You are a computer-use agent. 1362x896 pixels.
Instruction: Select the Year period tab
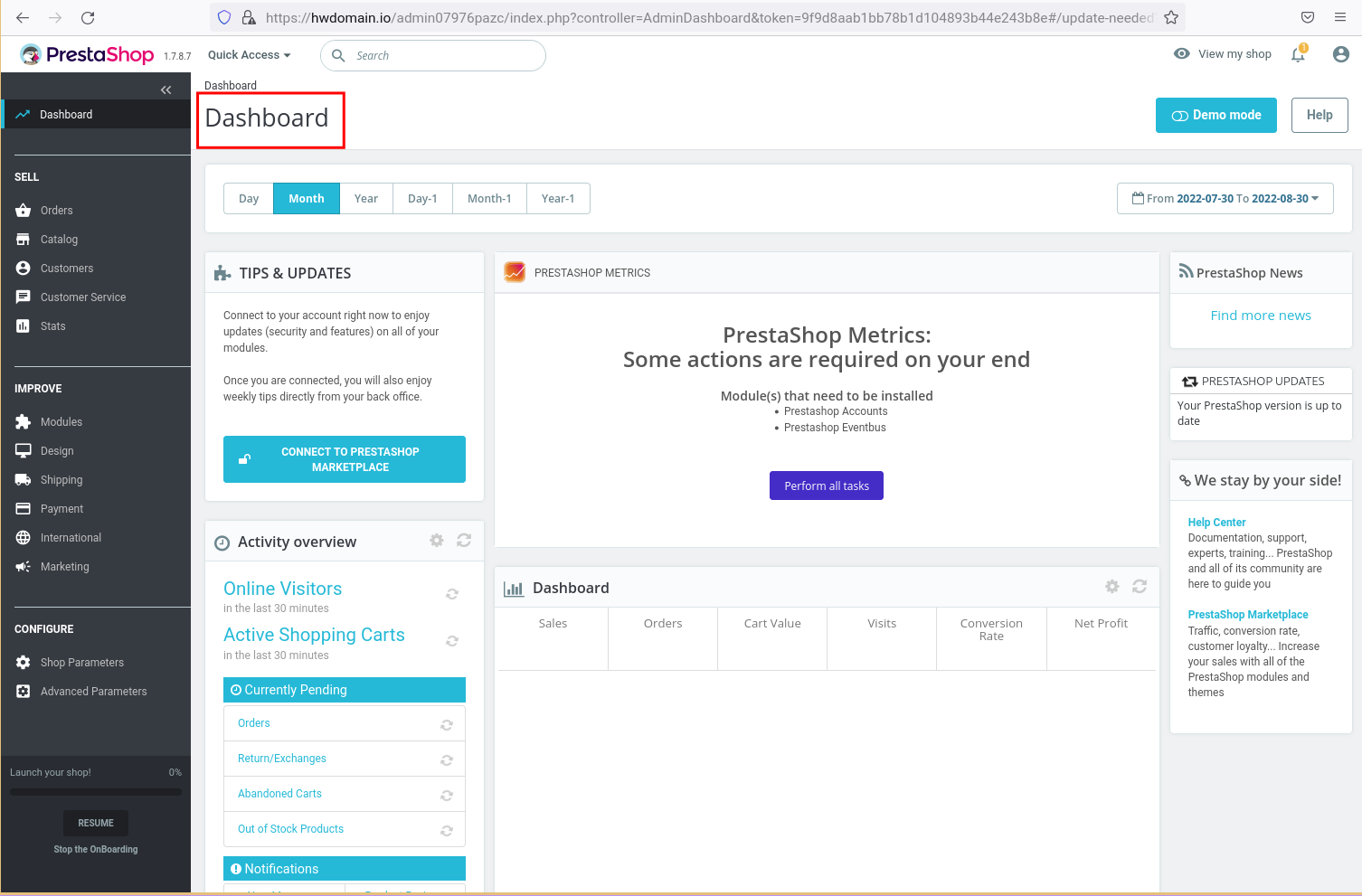[x=366, y=198]
